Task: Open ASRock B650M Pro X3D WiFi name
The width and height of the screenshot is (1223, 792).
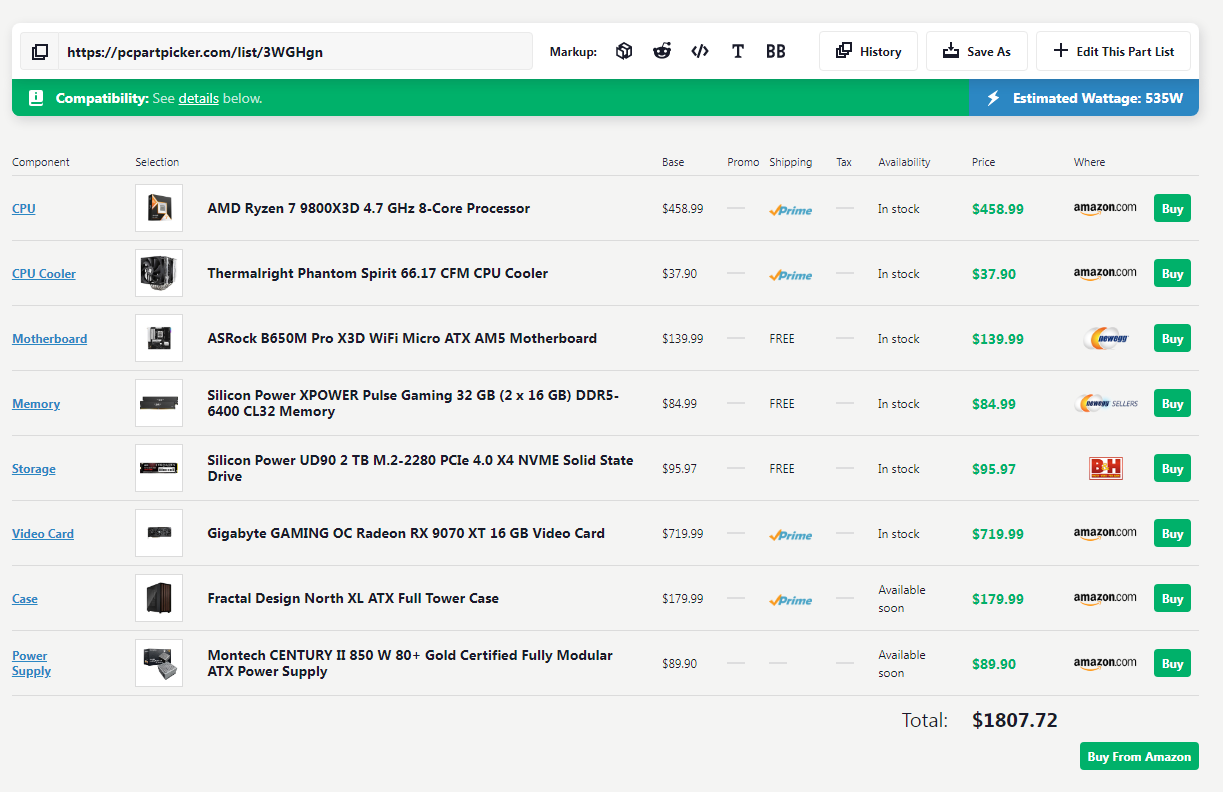Action: point(402,338)
